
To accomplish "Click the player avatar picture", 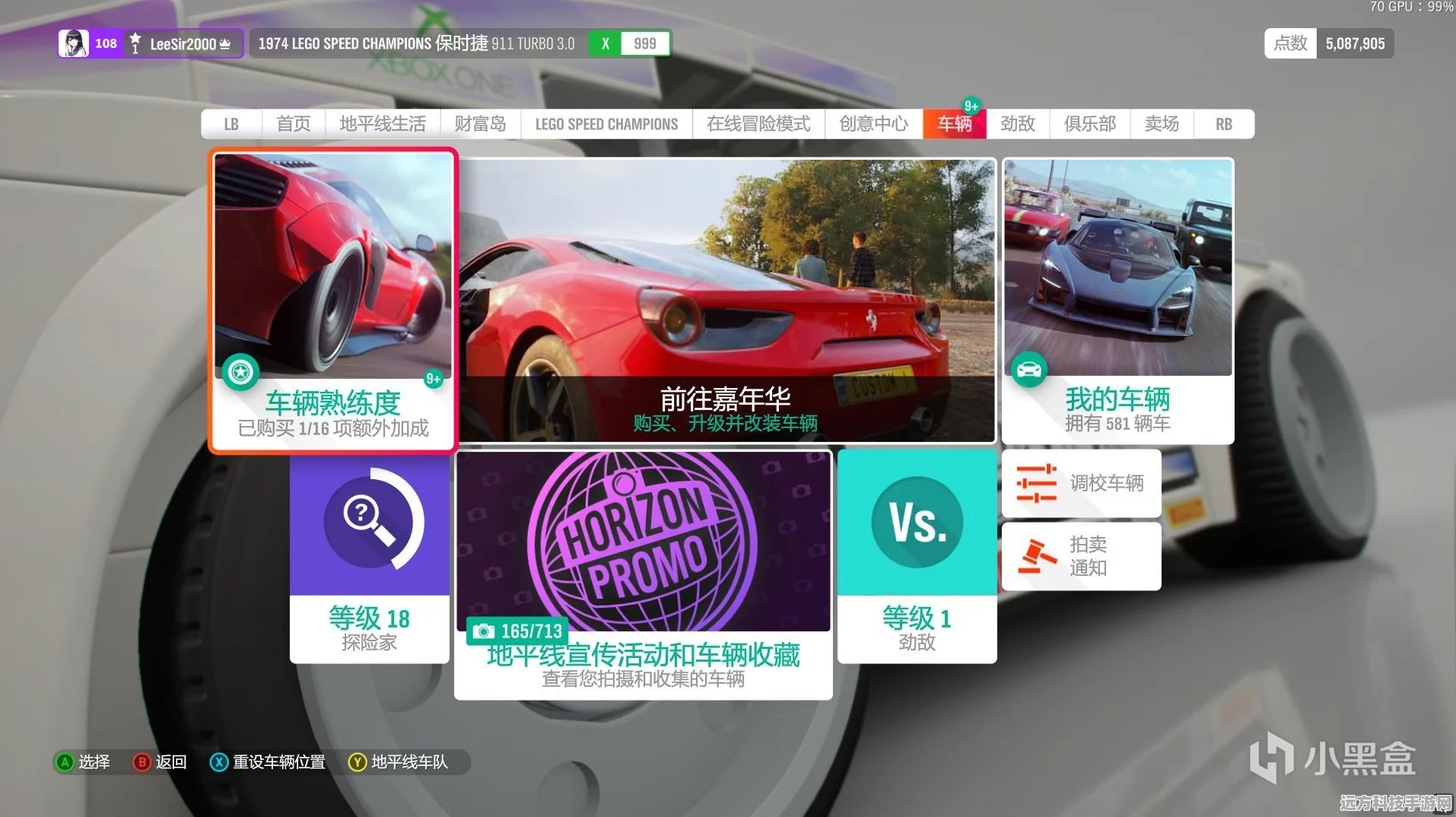I will (74, 43).
